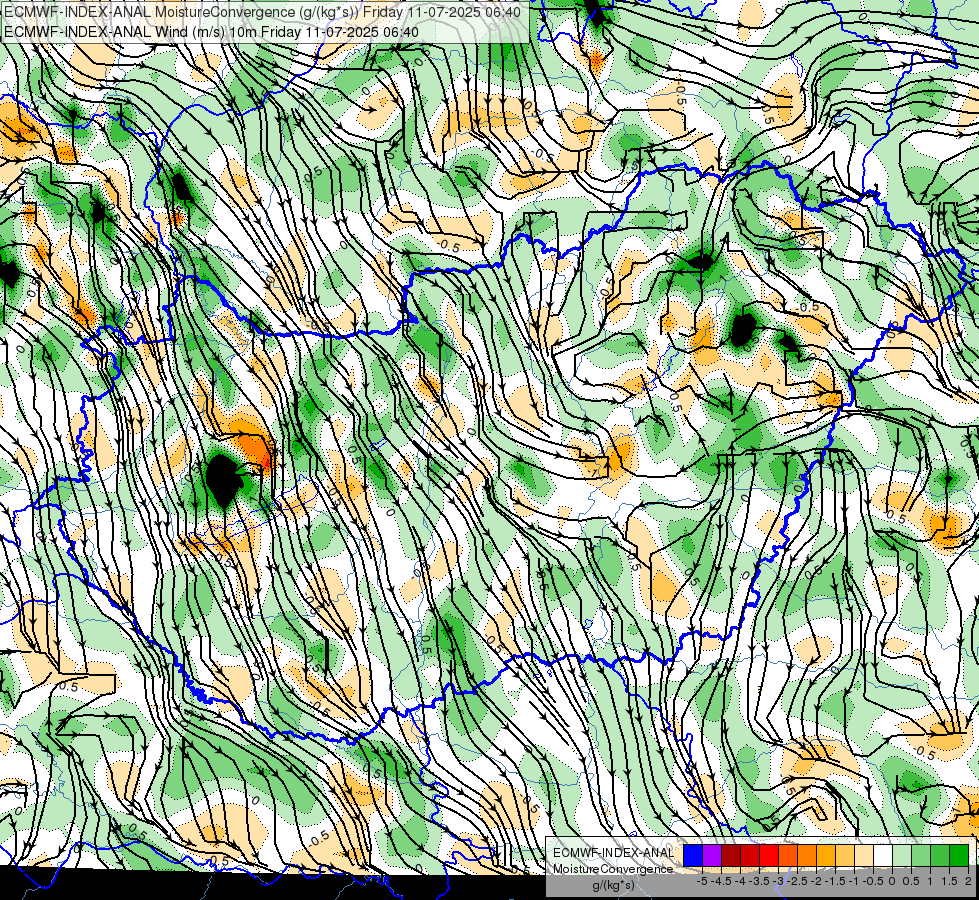This screenshot has height=900, width=979.
Task: Click the legend label 'MoistureConvergence'
Action: coord(613,869)
